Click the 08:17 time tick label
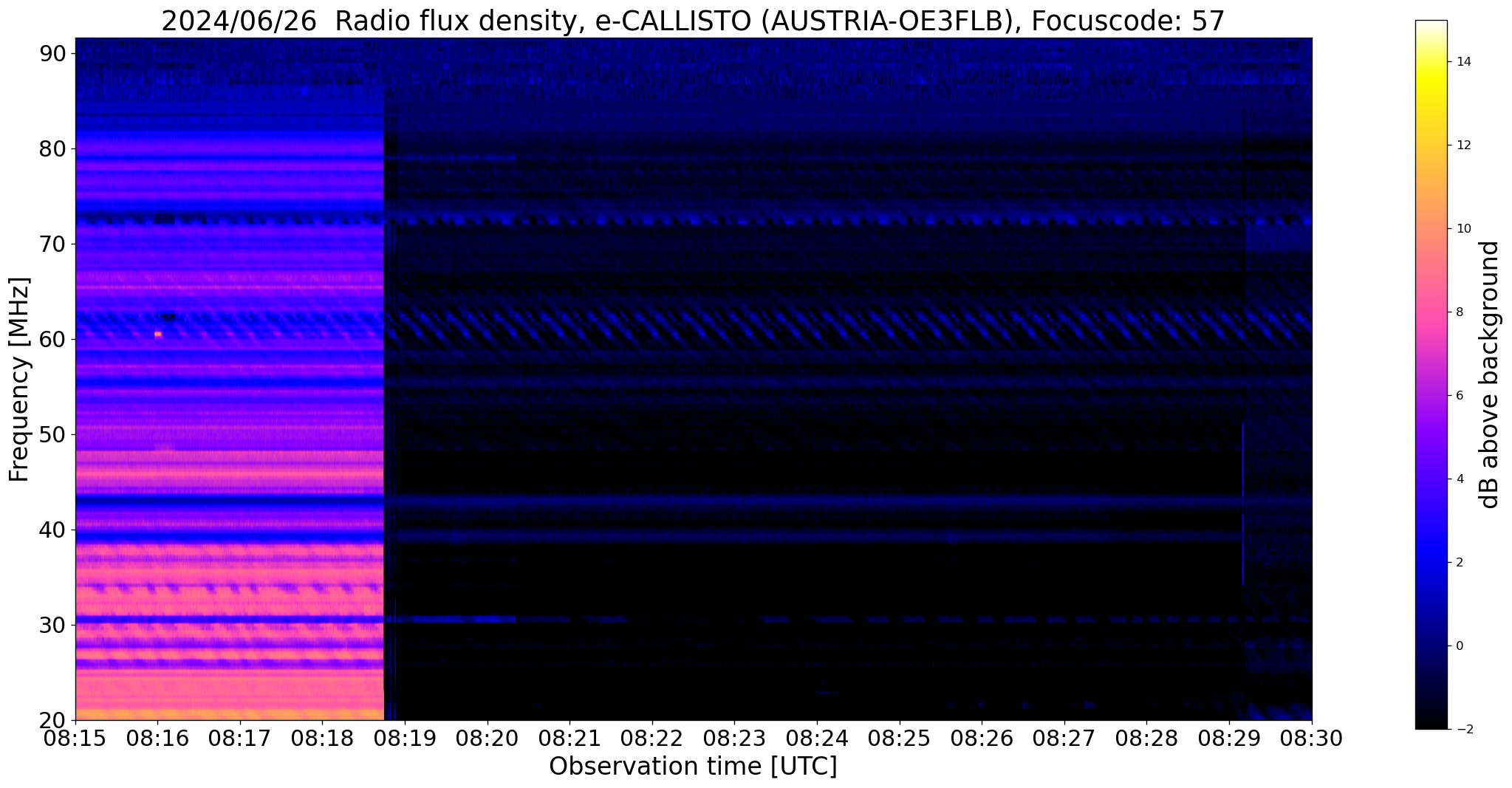This screenshot has width=1512, height=788. pyautogui.click(x=240, y=738)
